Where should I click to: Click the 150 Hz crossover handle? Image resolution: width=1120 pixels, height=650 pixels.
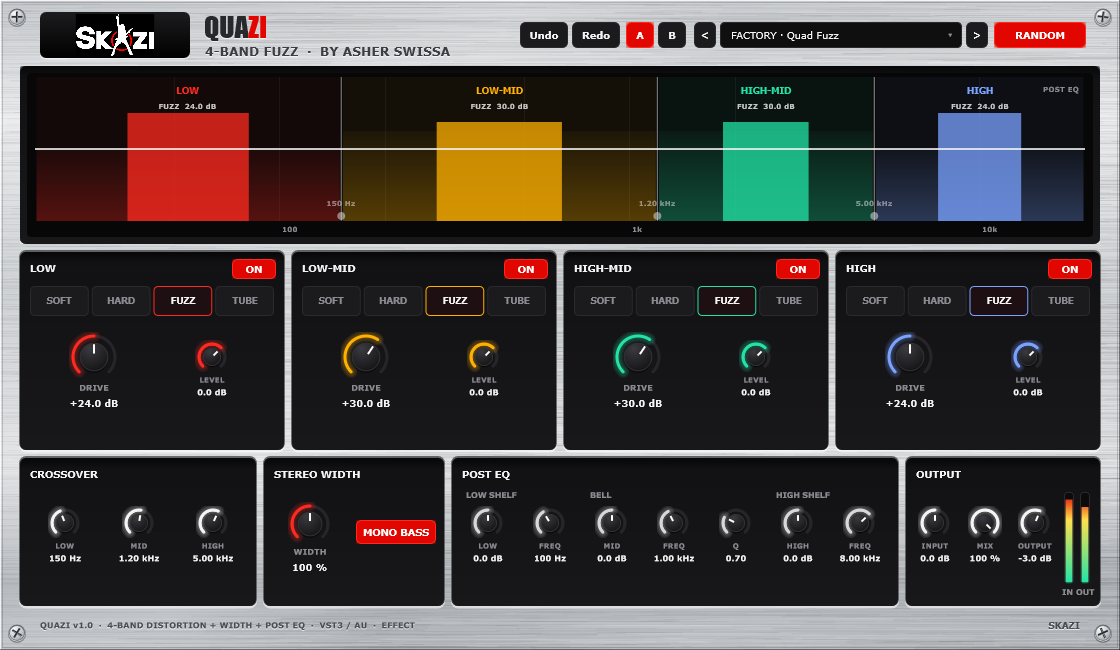341,216
